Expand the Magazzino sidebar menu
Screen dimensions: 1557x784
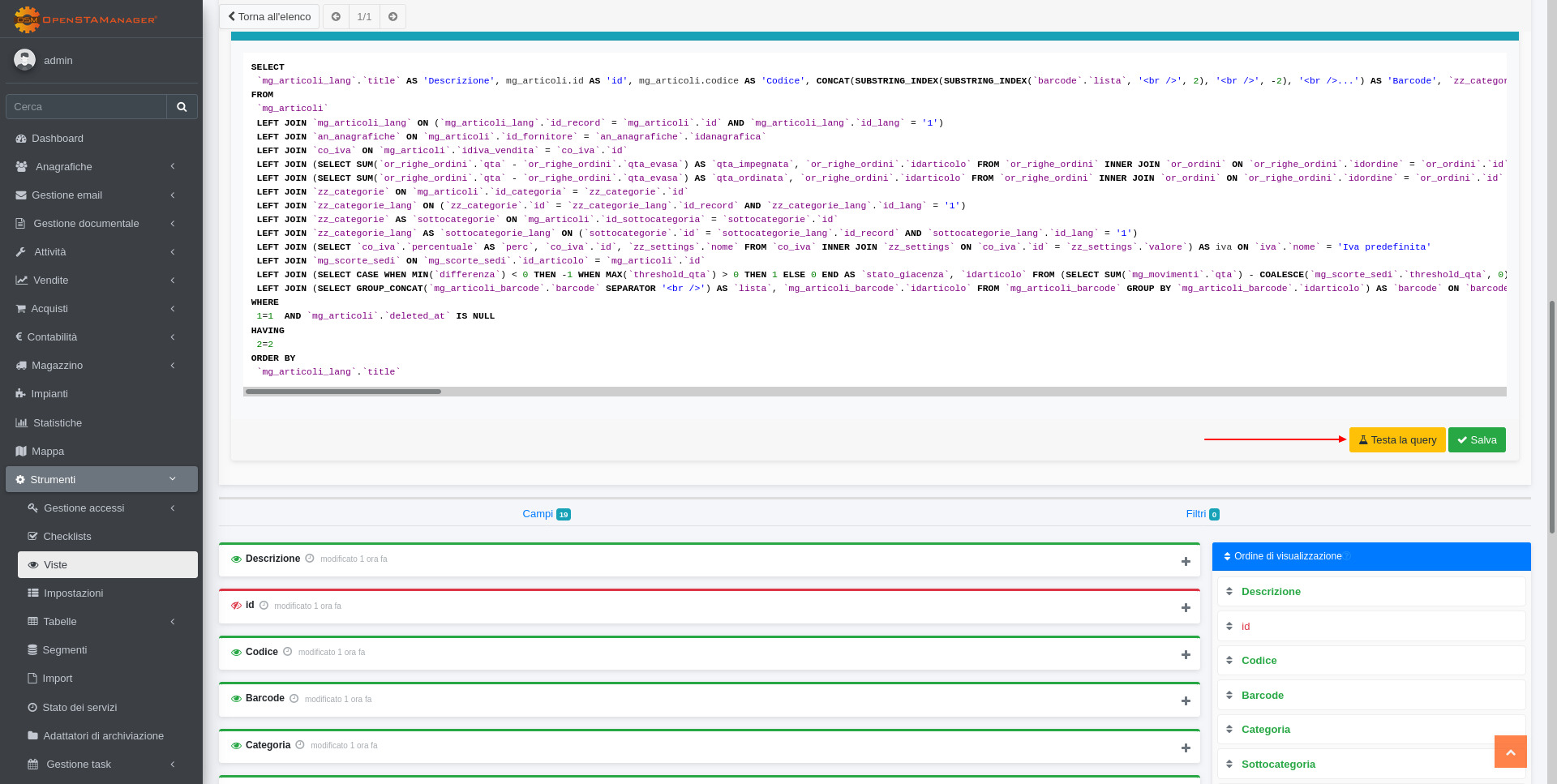click(x=101, y=366)
